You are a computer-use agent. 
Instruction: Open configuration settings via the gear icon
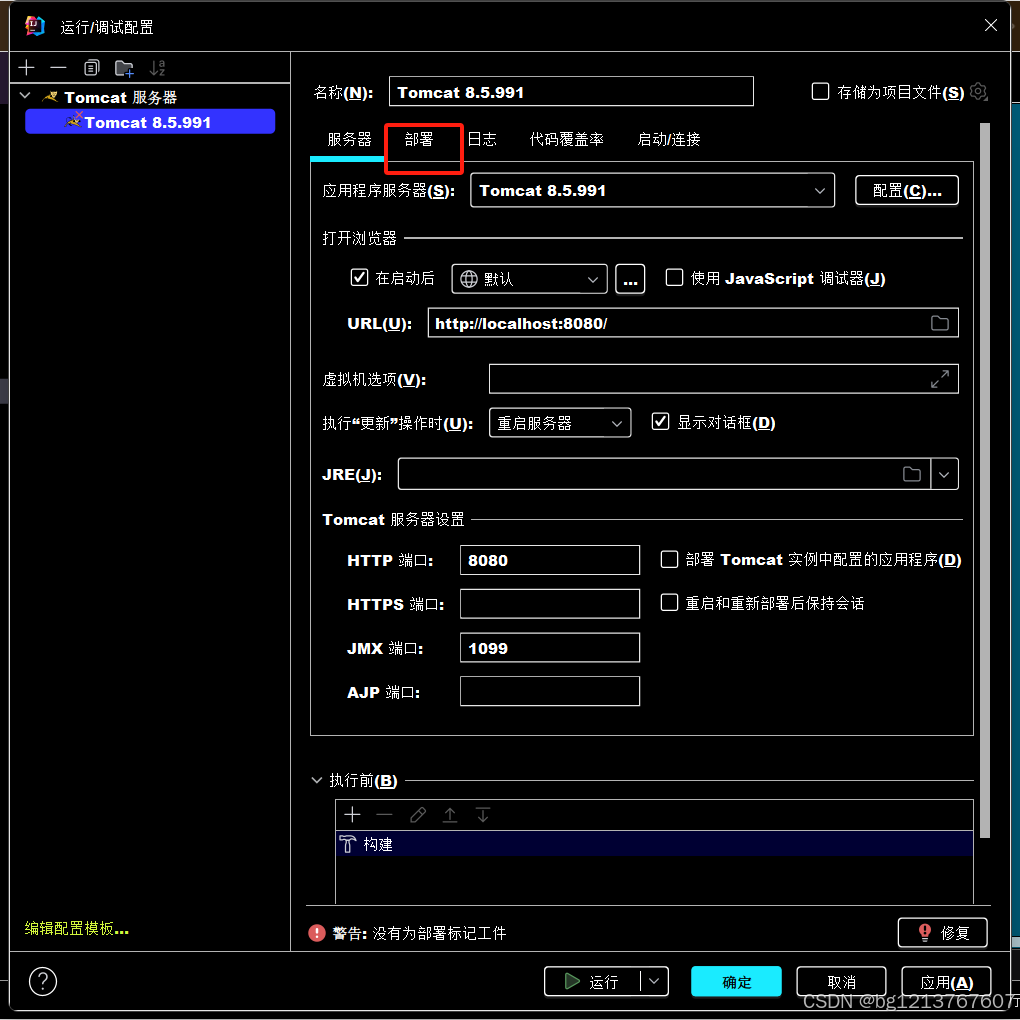978,91
